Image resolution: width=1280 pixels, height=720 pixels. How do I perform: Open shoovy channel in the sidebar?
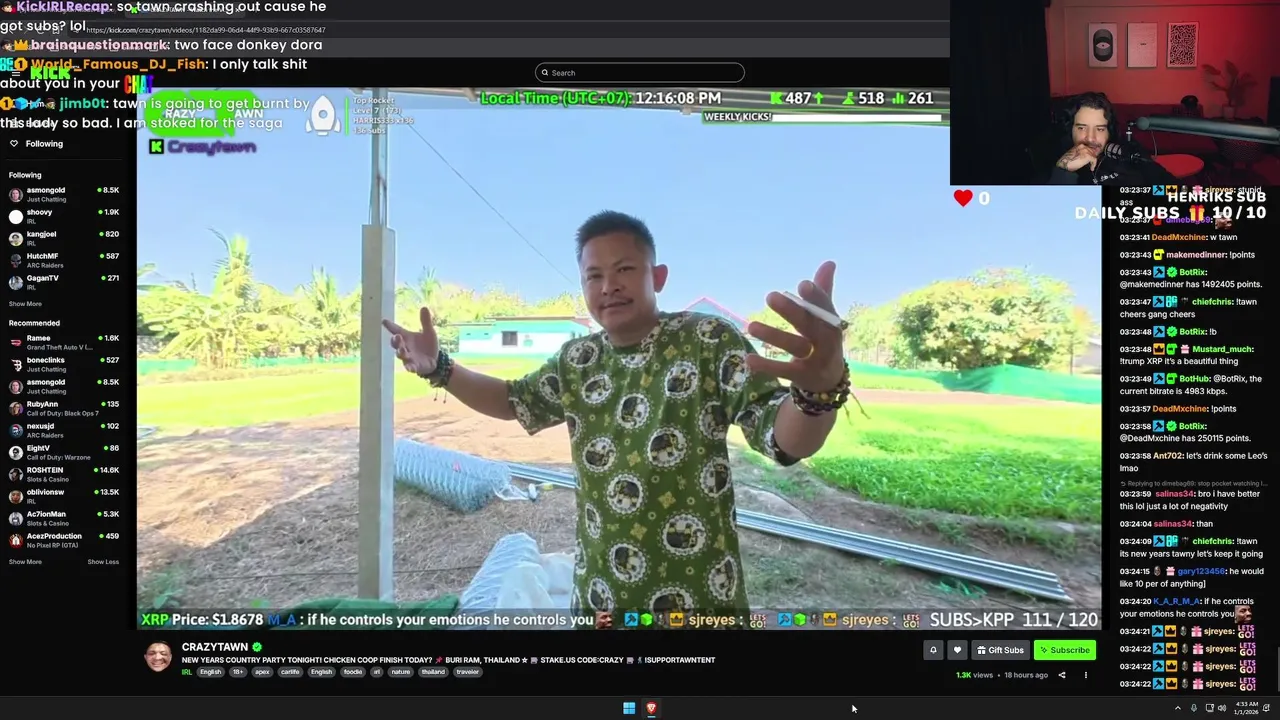pyautogui.click(x=64, y=216)
